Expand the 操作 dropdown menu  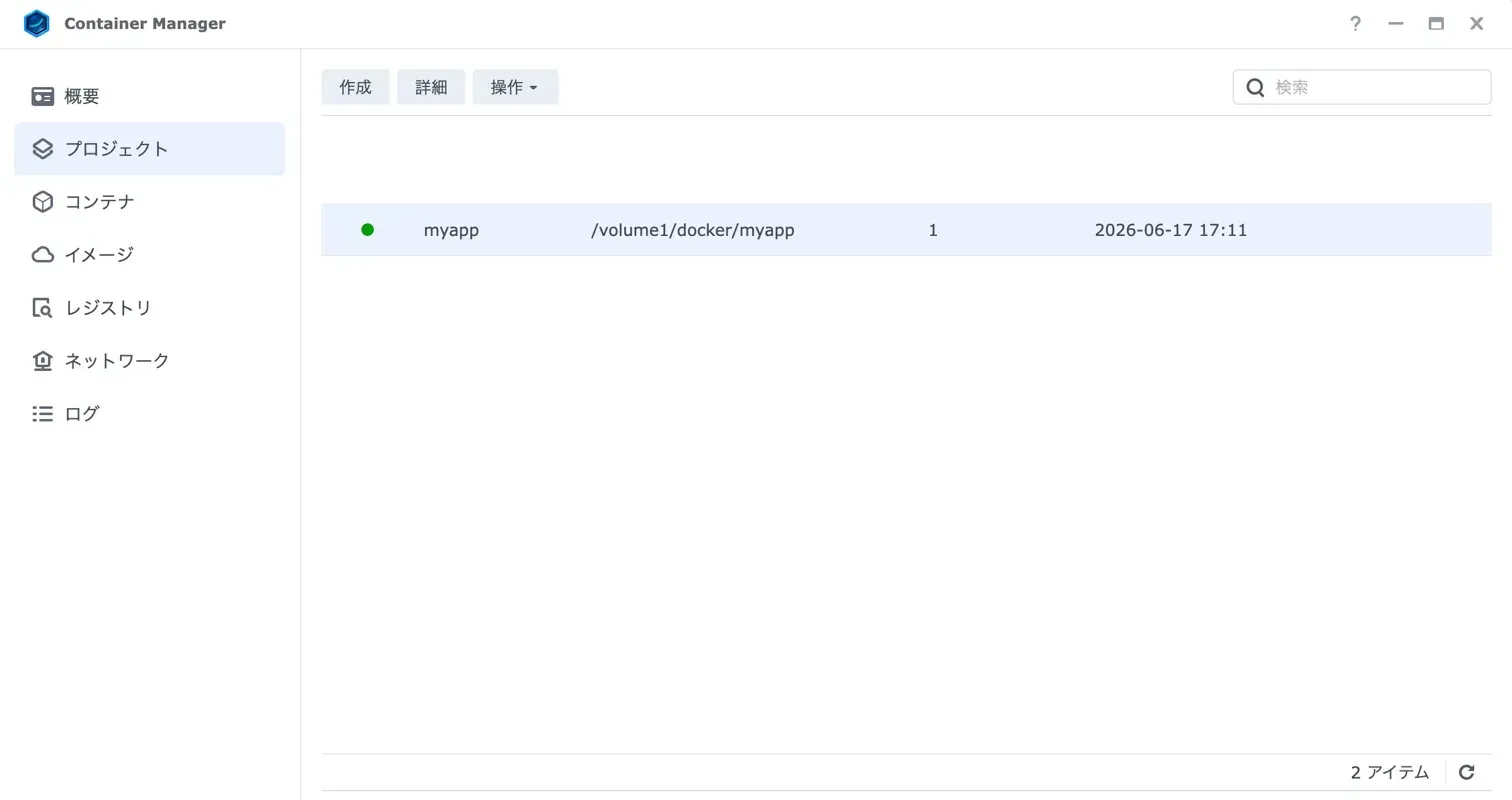point(515,87)
